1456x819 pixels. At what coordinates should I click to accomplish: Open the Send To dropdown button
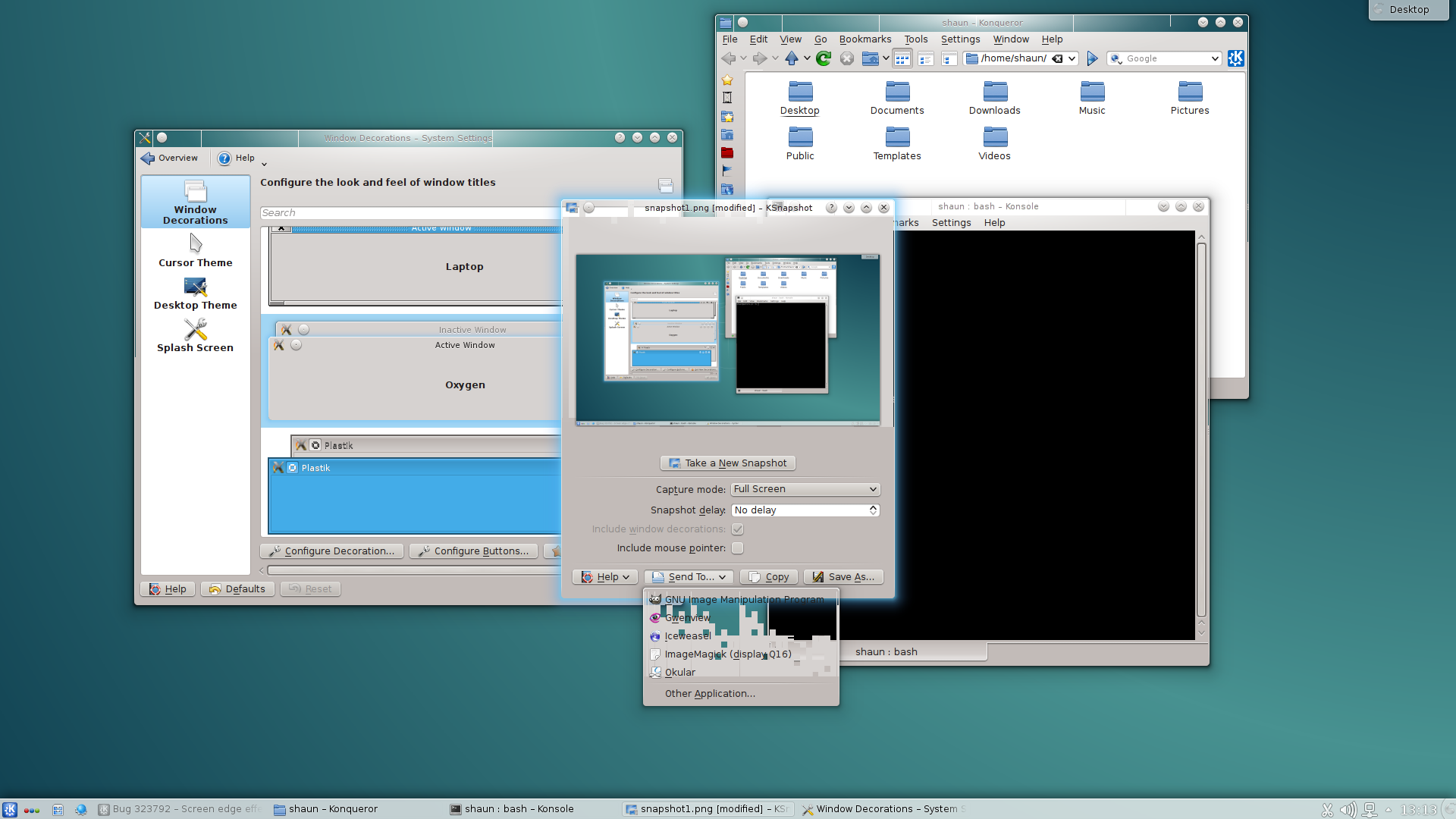tap(689, 577)
